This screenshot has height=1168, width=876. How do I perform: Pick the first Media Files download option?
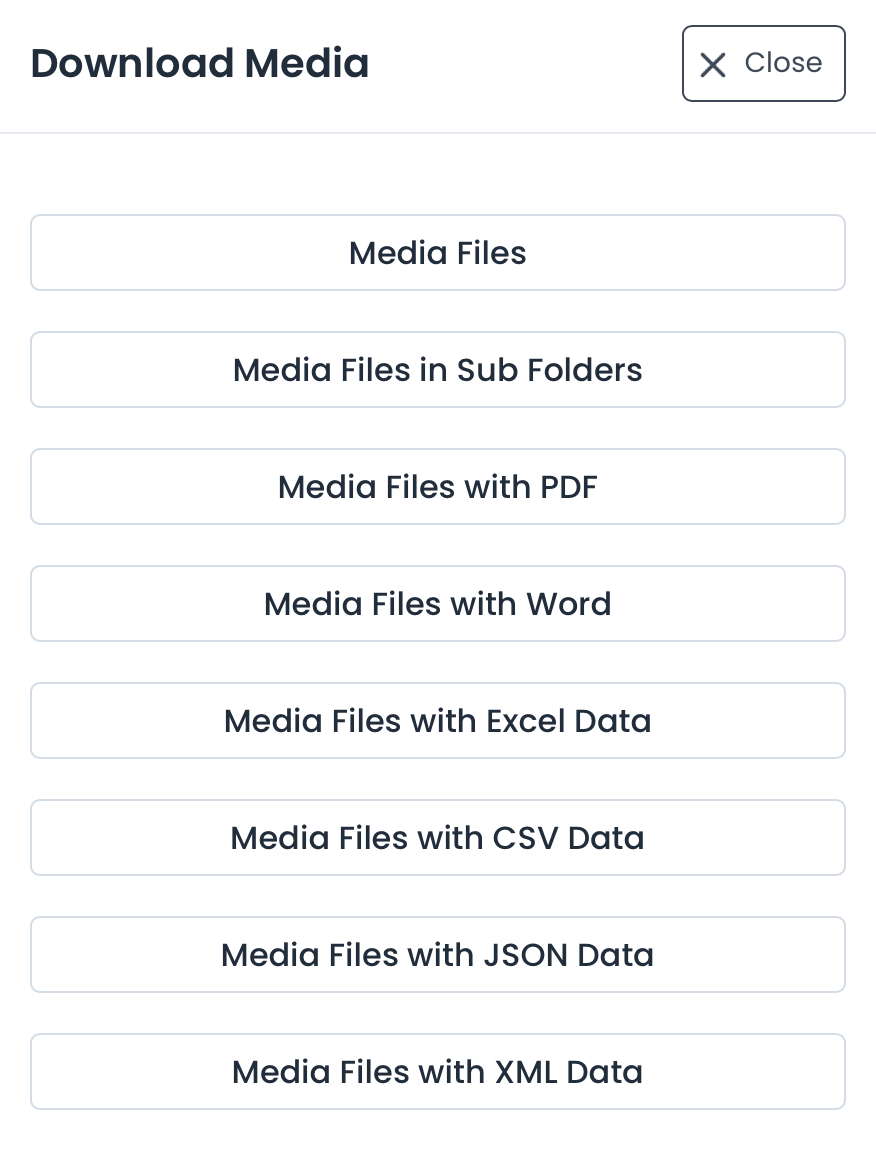tap(437, 252)
